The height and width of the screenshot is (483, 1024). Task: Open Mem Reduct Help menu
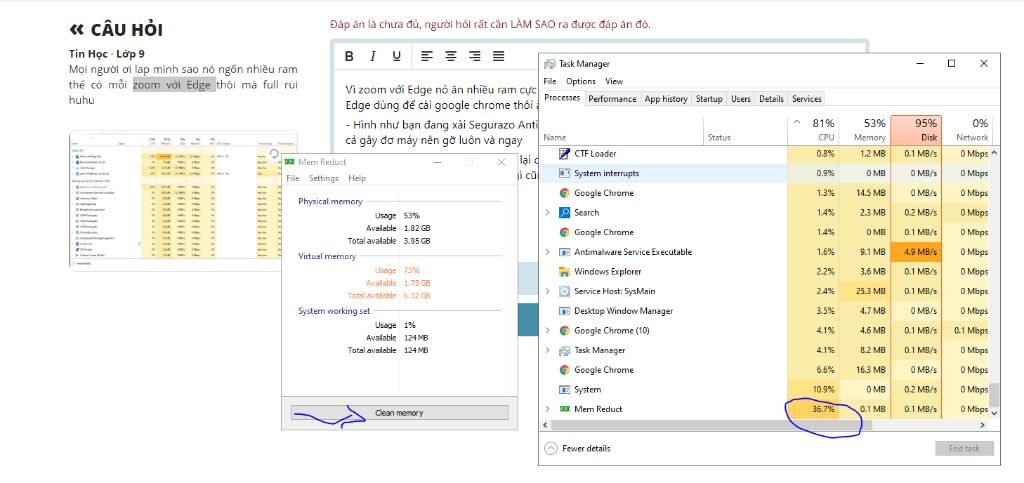coord(357,178)
